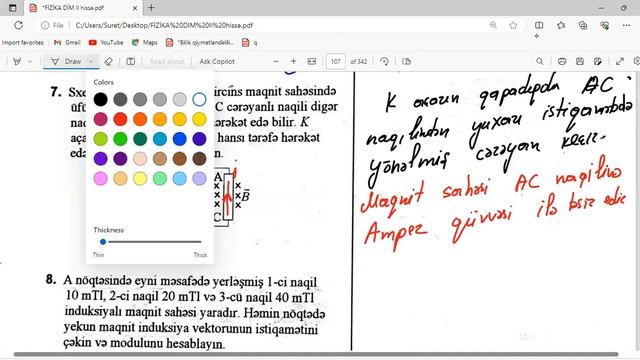Pick the dark brown color swatch
The image size is (640, 360).
[x=199, y=159]
